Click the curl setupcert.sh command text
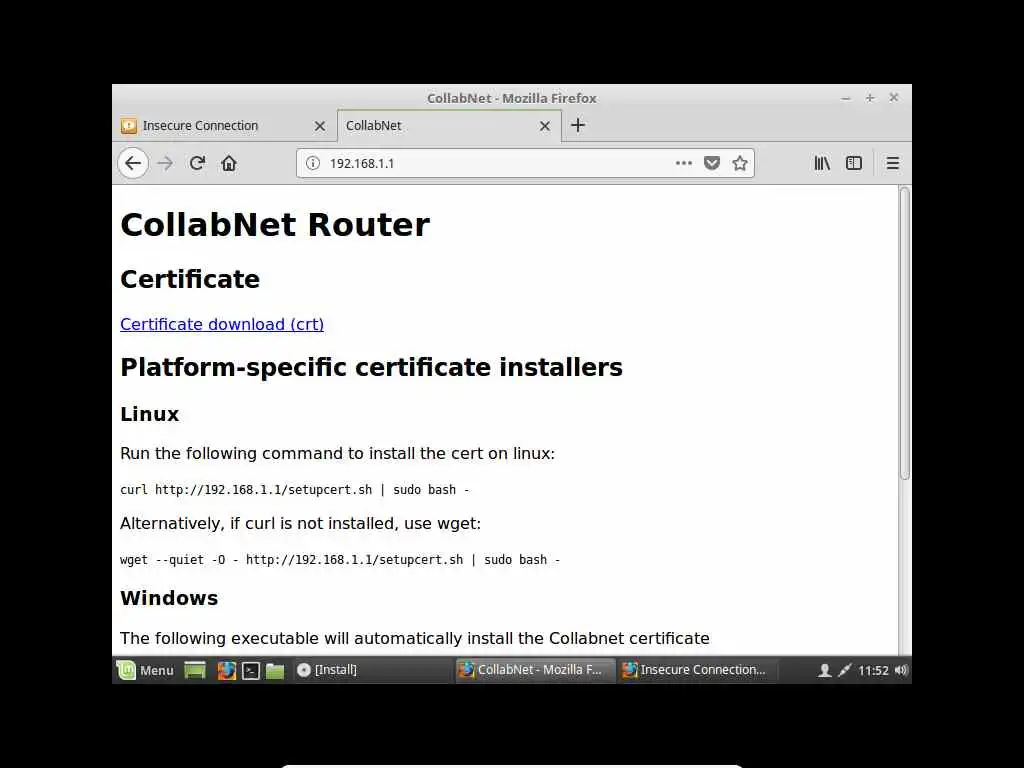This screenshot has width=1024, height=768. click(295, 490)
